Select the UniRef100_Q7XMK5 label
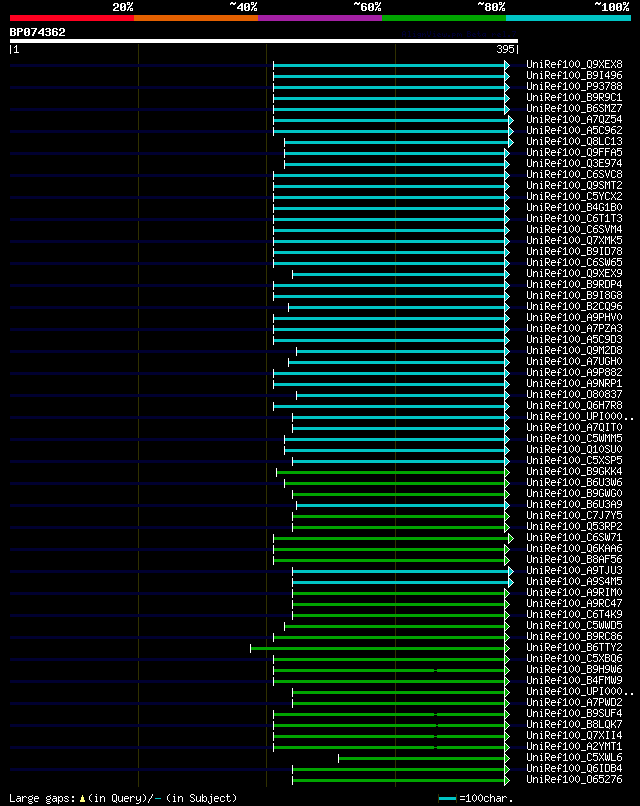Screen dimensions: 640x806 (574, 241)
